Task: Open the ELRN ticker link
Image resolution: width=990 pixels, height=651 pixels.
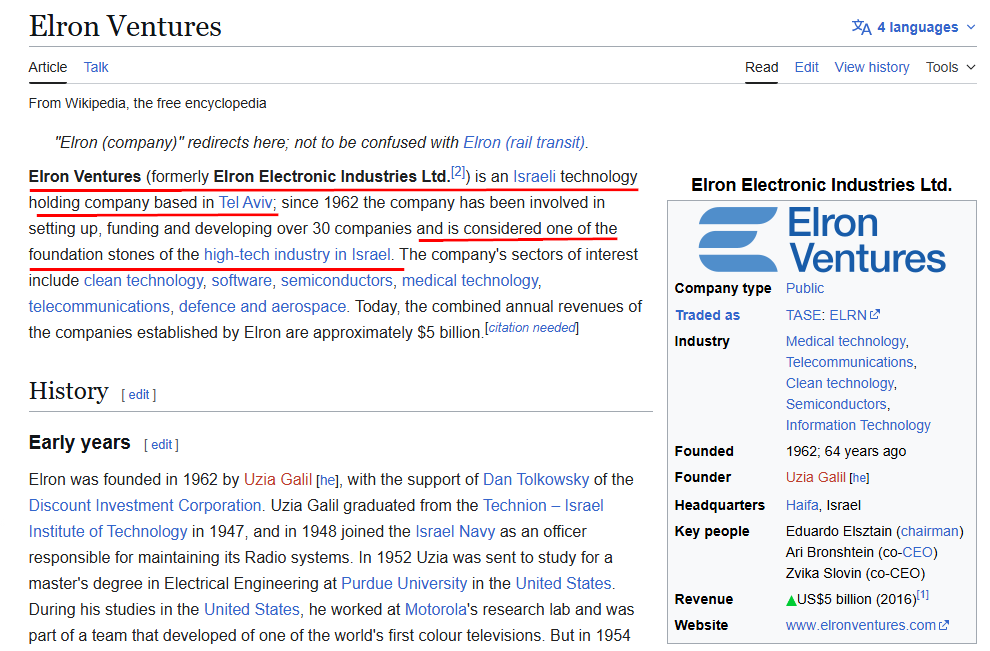Action: (x=848, y=315)
